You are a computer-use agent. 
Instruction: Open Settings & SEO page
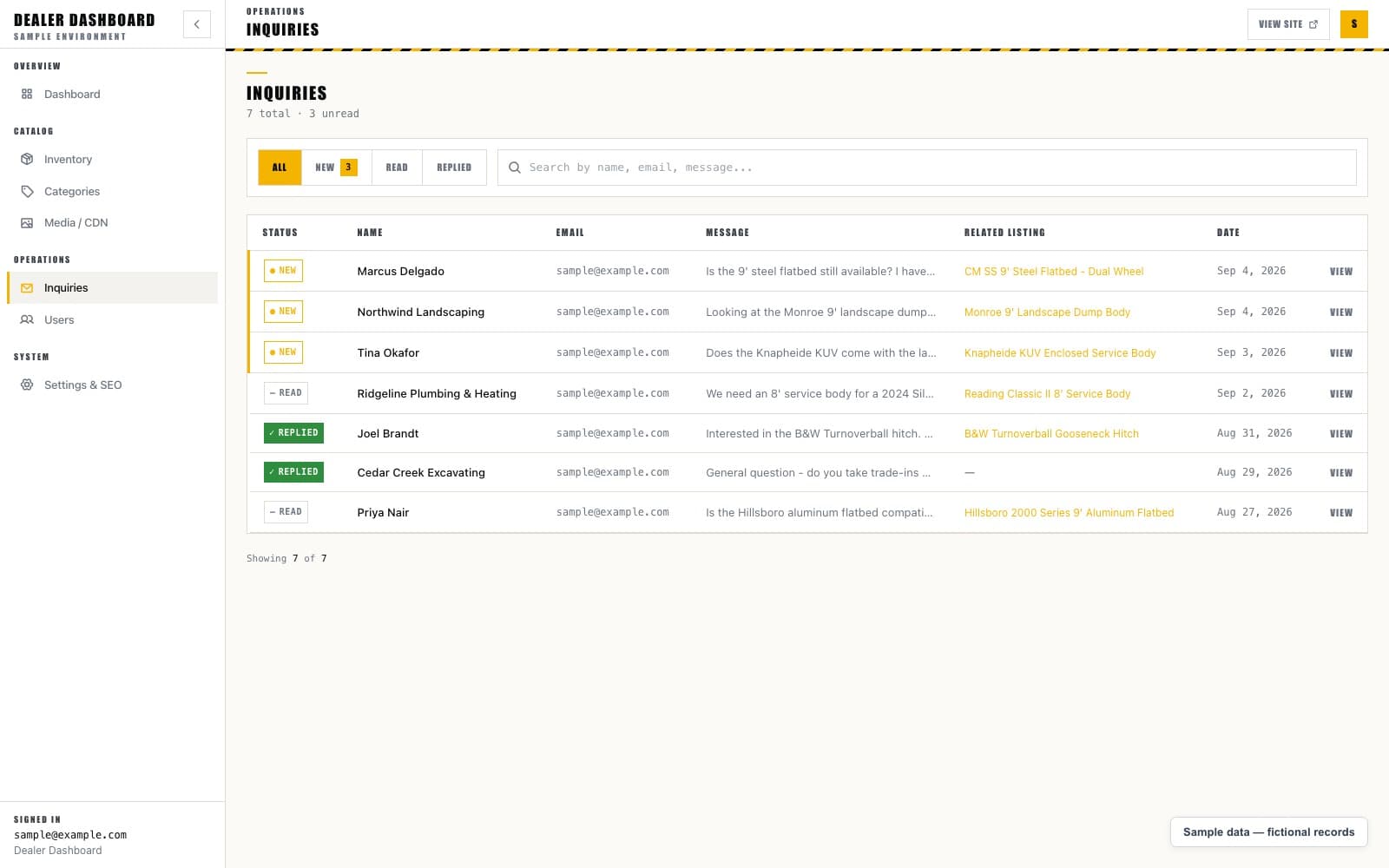click(x=113, y=385)
